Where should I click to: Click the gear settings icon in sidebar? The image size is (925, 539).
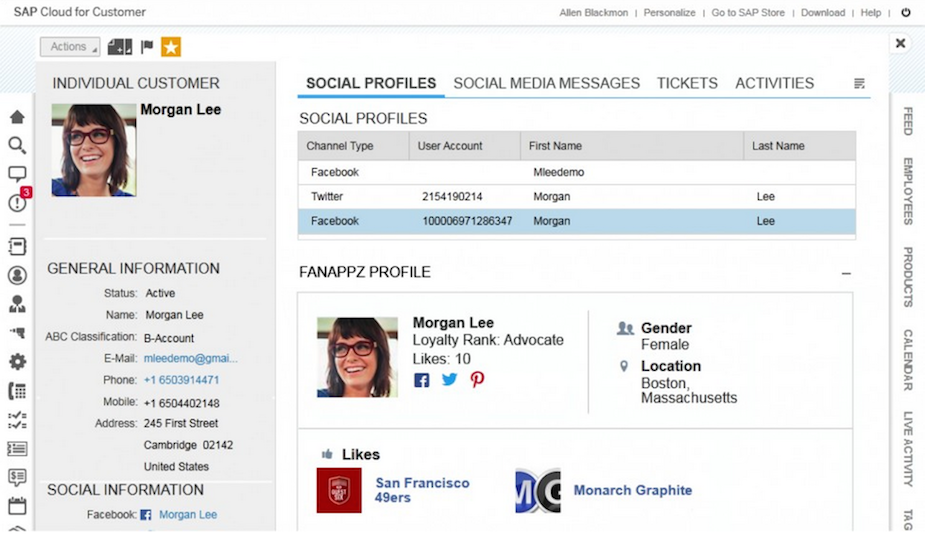17,362
